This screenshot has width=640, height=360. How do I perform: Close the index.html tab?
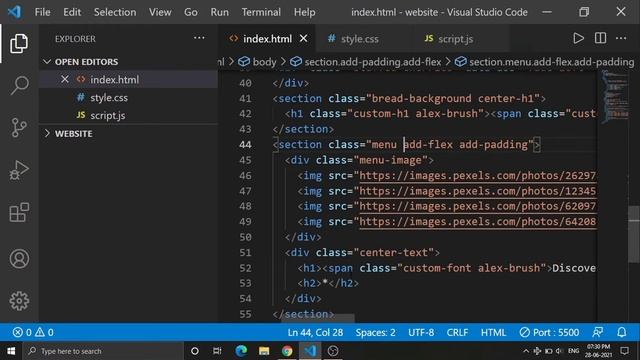(x=303, y=38)
